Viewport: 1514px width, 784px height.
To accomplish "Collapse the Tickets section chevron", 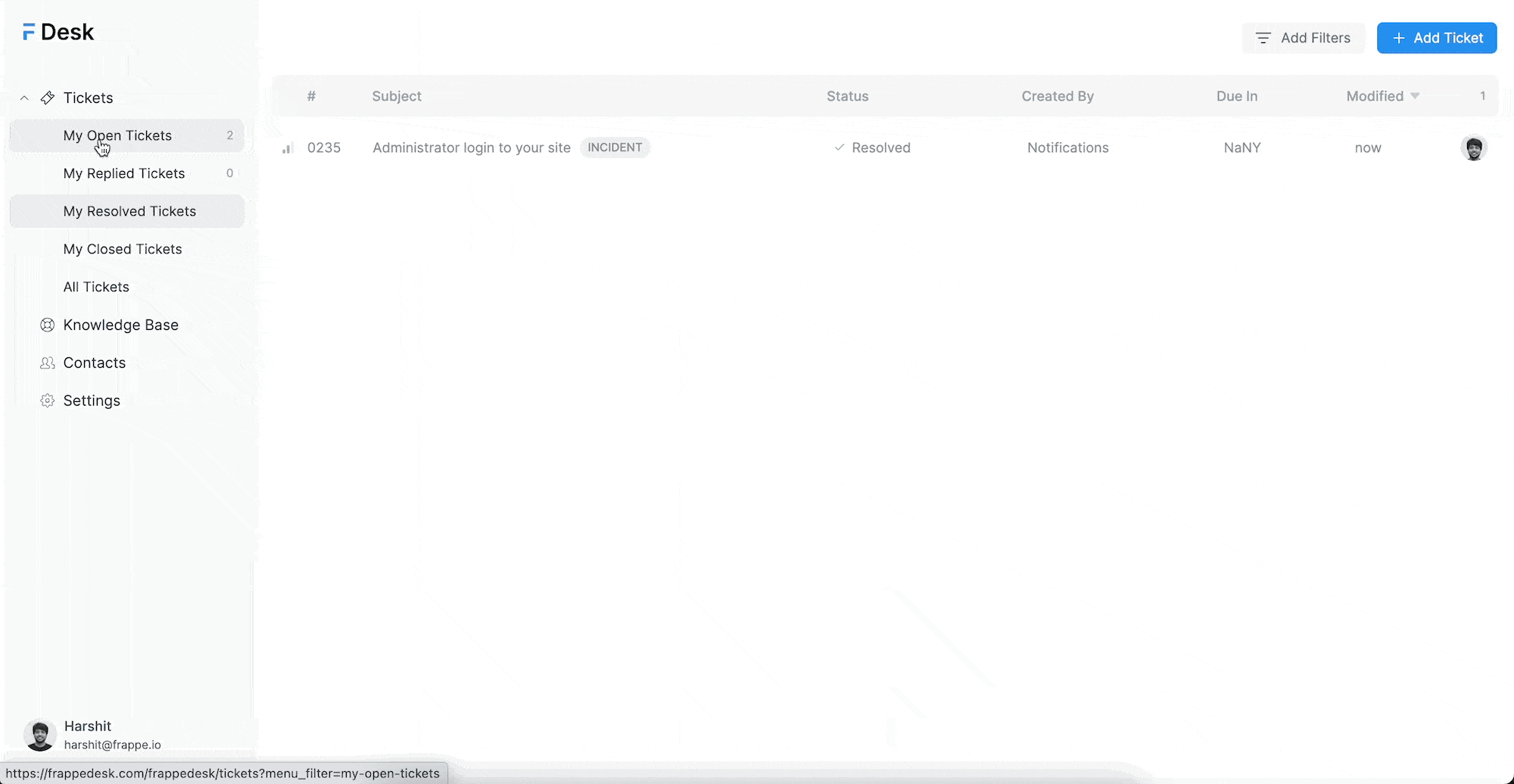I will [24, 98].
